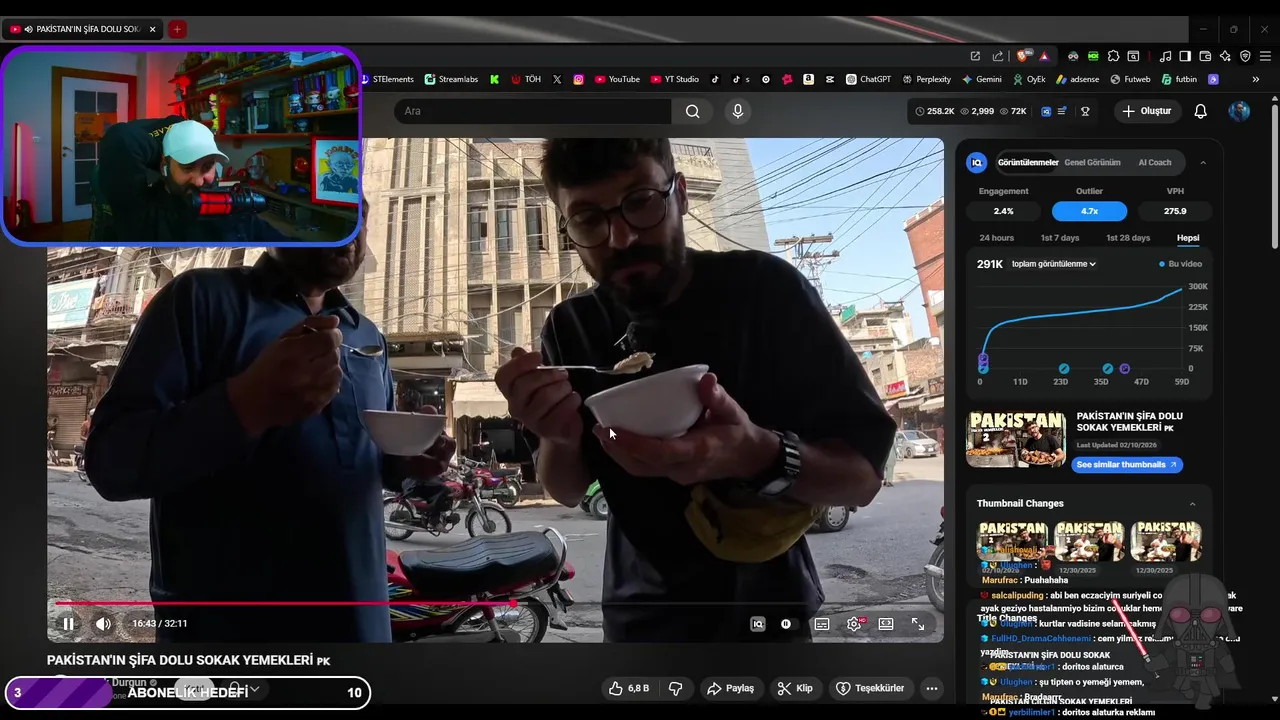
Task: Select the Hepsi range
Action: click(x=1188, y=238)
